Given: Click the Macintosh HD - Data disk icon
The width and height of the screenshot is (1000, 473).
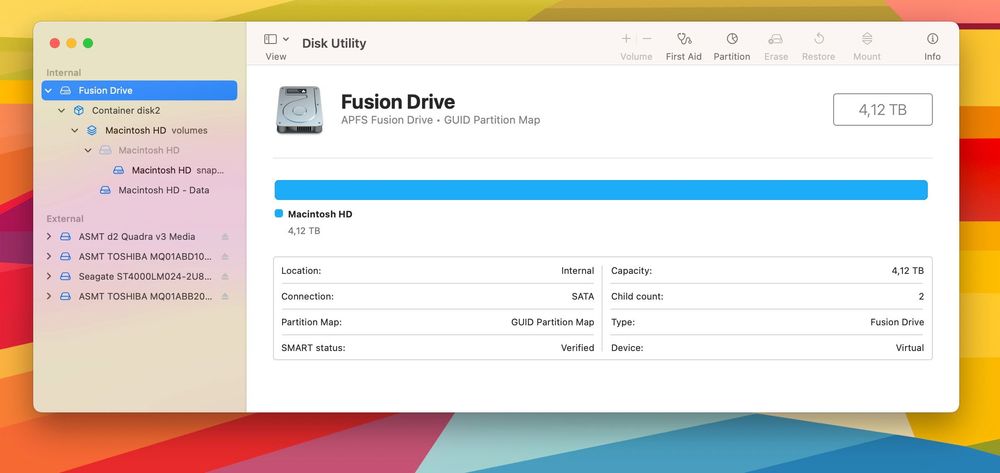Looking at the screenshot, I should point(105,190).
